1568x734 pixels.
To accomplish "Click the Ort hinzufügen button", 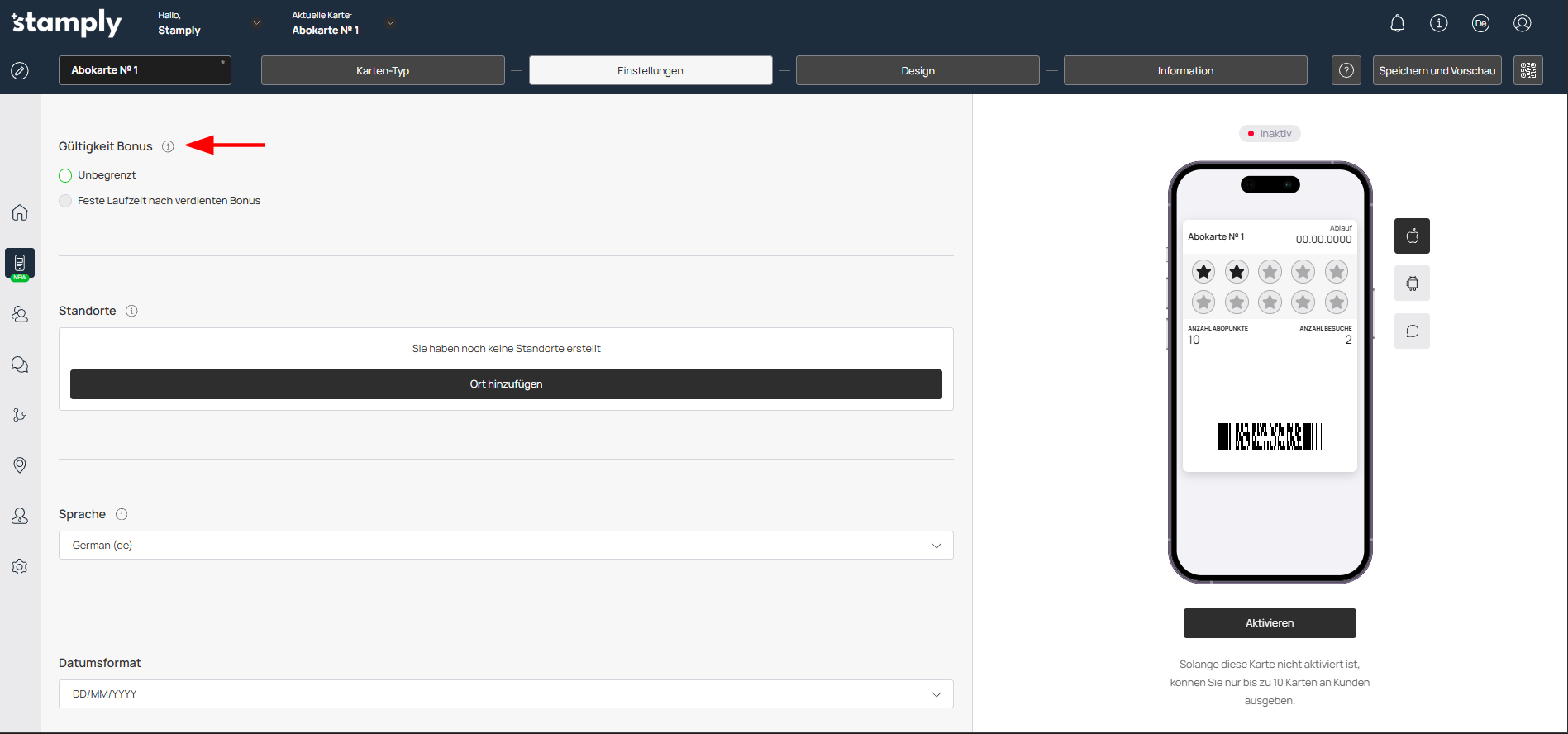I will point(506,384).
